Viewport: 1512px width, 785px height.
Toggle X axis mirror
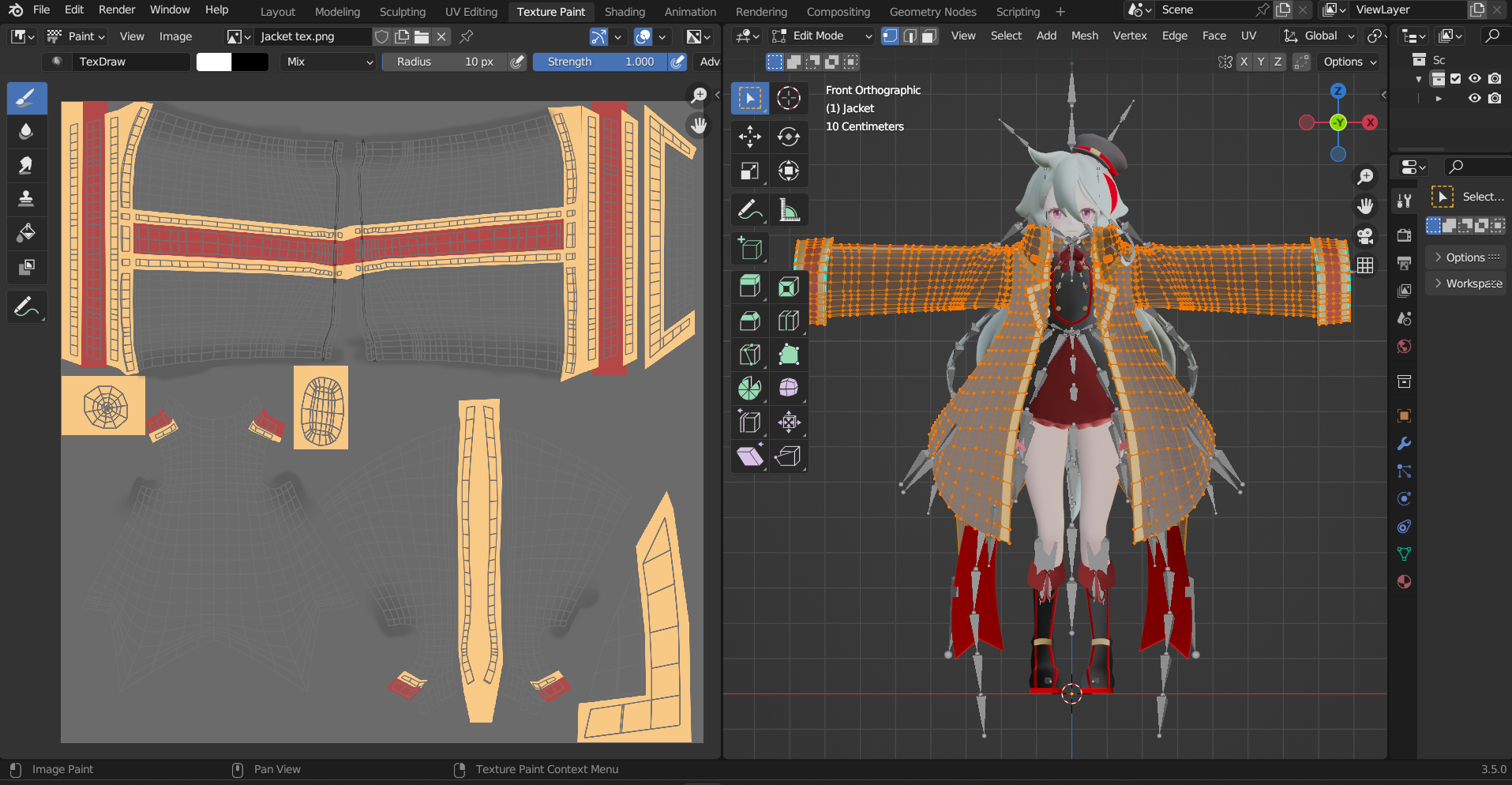click(1244, 62)
